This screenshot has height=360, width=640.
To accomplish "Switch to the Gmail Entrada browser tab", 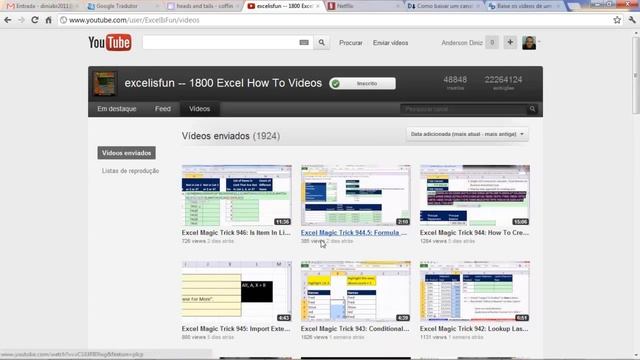I will click(x=39, y=6).
